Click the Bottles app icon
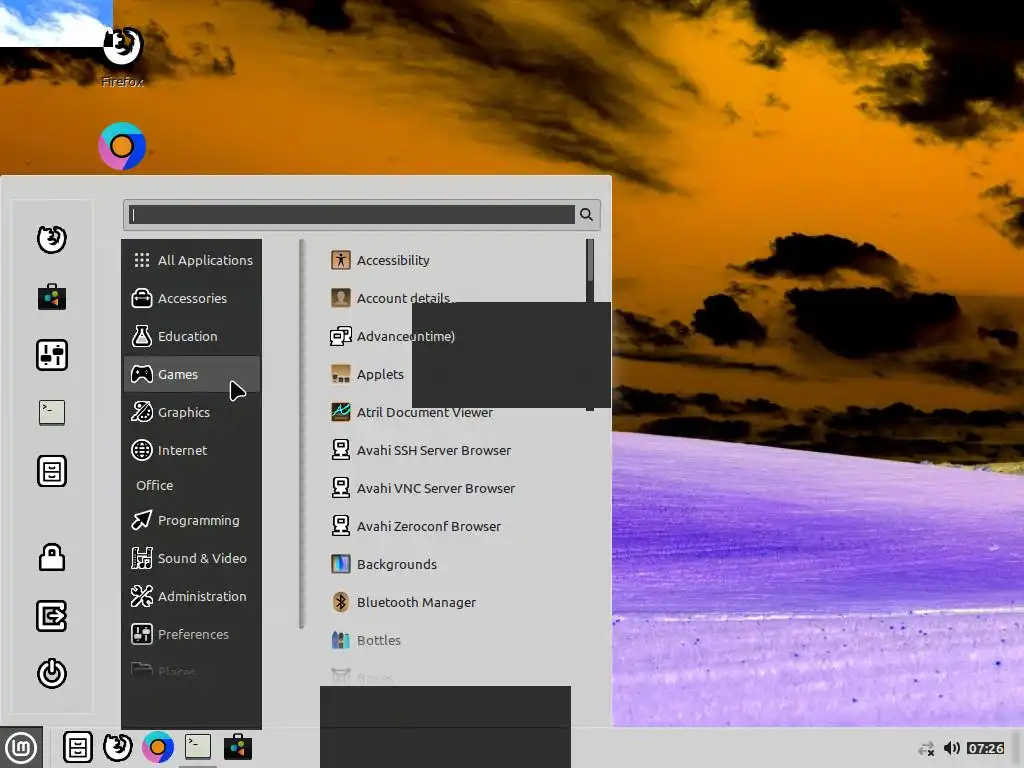The width and height of the screenshot is (1024, 768). [x=340, y=639]
